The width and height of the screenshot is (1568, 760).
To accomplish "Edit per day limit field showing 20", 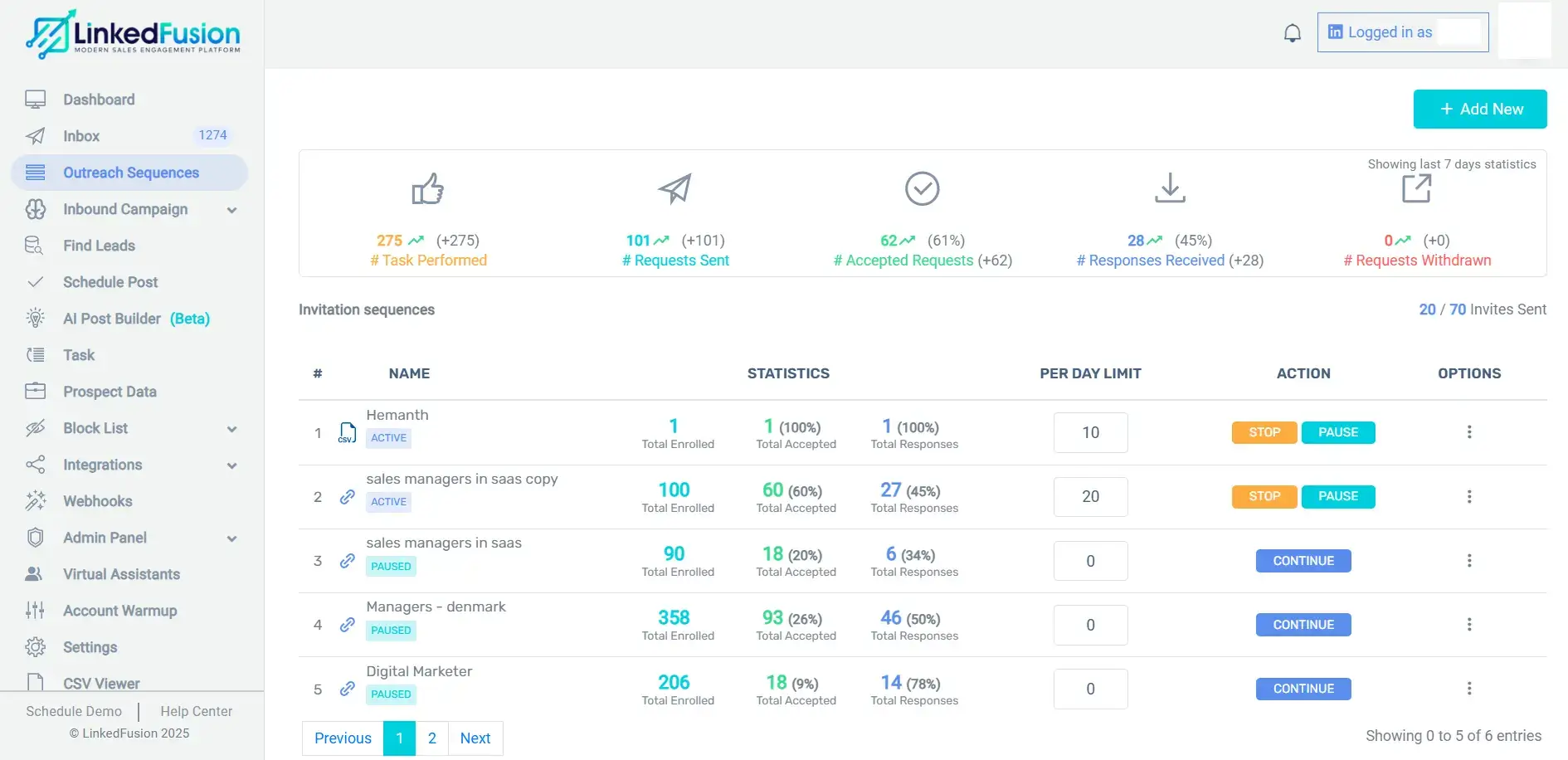I will 1090,496.
